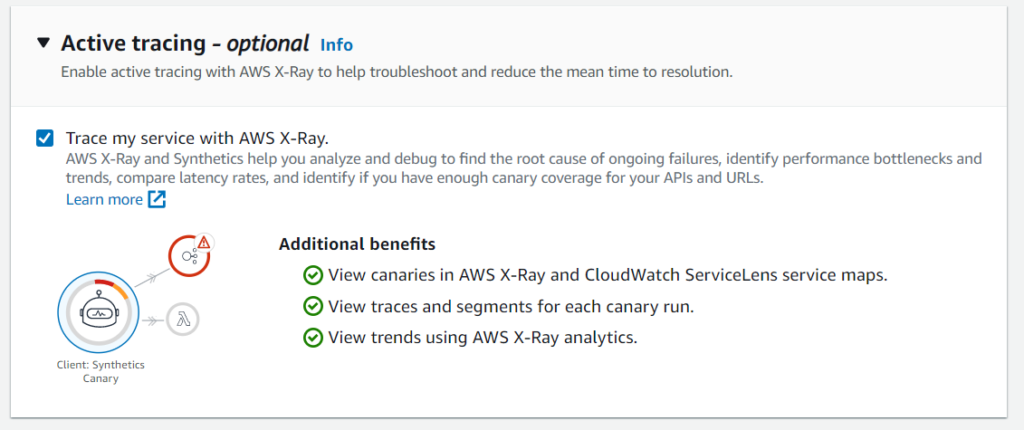Image resolution: width=1024 pixels, height=430 pixels.
Task: Click the Client: Synthetics Canary caption
Action: [x=101, y=371]
